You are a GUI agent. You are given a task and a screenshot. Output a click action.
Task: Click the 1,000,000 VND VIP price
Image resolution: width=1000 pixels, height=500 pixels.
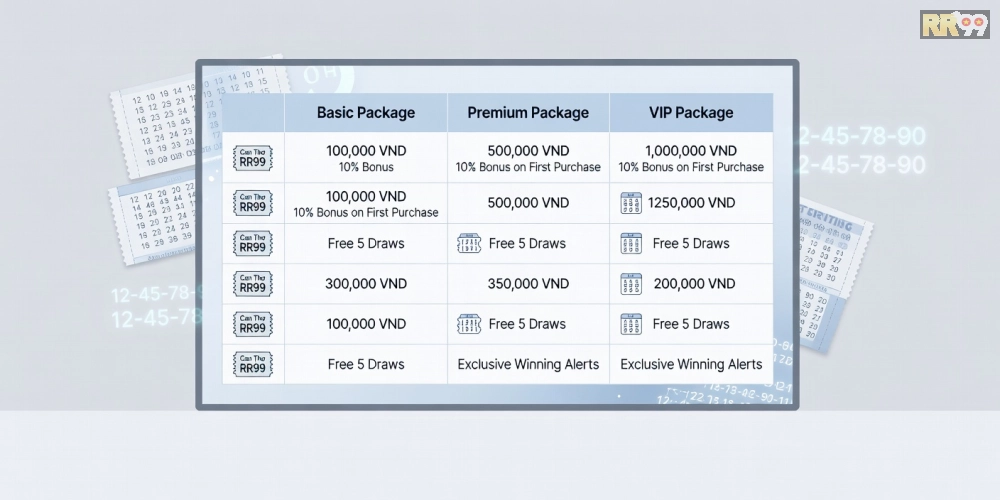pyautogui.click(x=691, y=150)
